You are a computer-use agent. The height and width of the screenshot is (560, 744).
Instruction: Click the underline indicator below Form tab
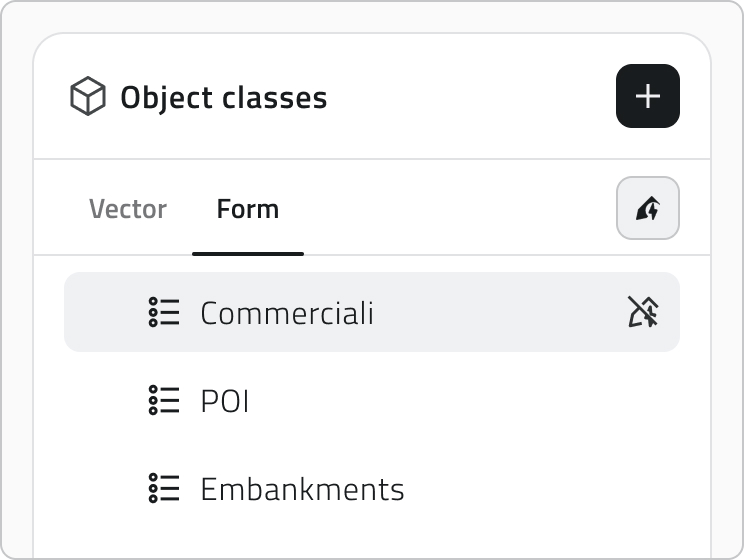click(248, 254)
